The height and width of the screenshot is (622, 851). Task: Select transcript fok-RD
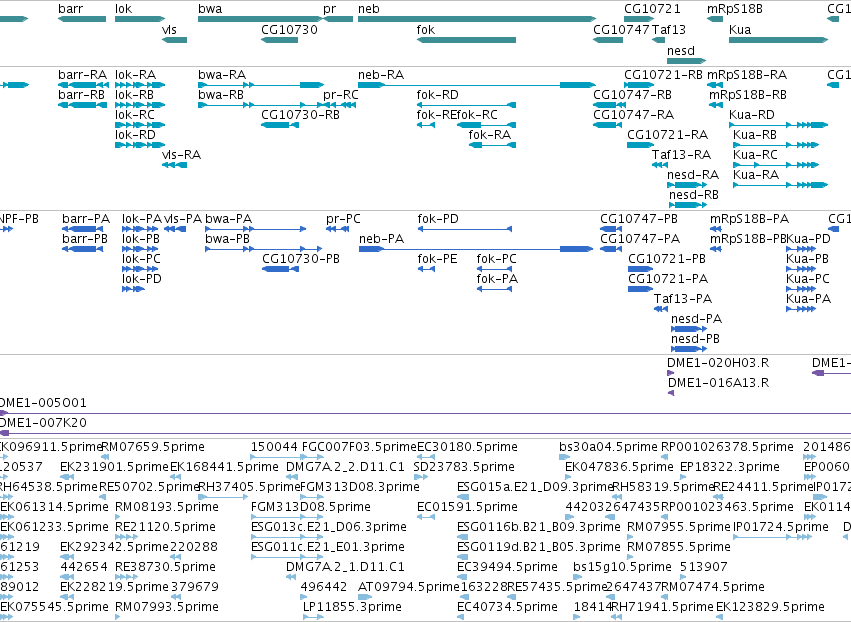pos(437,95)
